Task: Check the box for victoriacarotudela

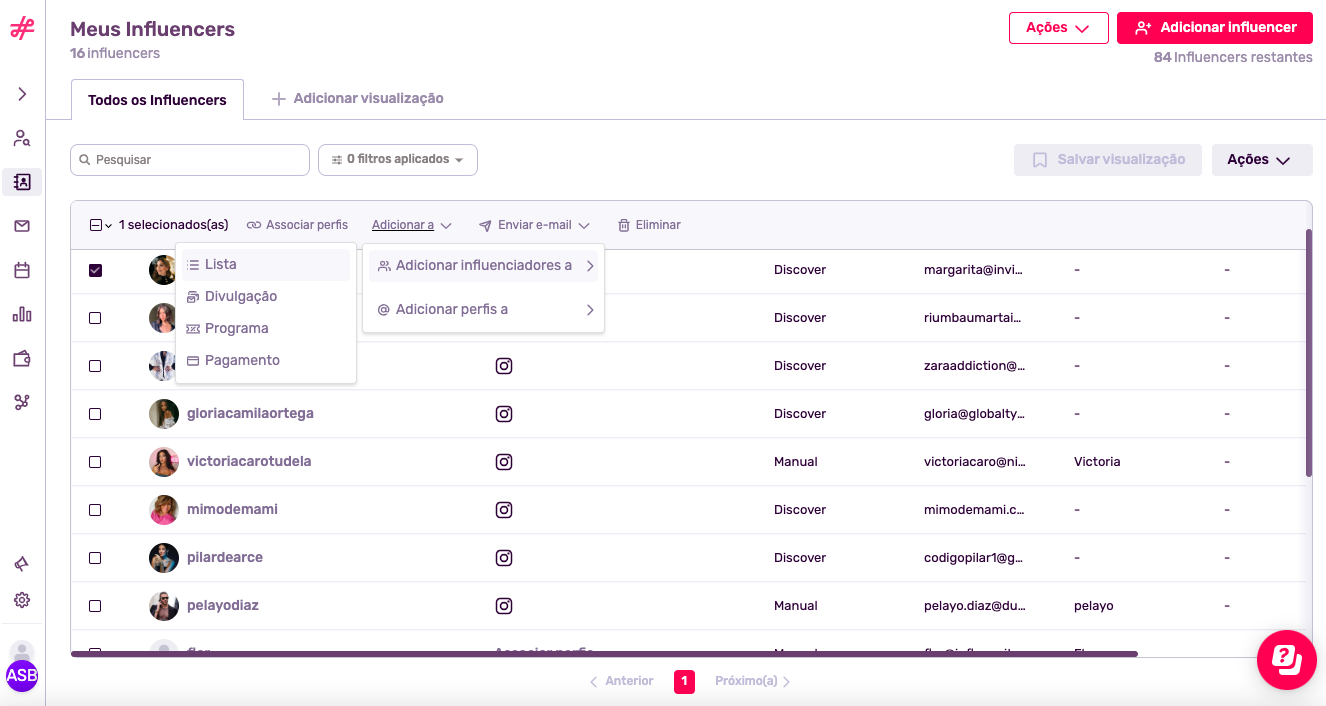Action: 95,462
